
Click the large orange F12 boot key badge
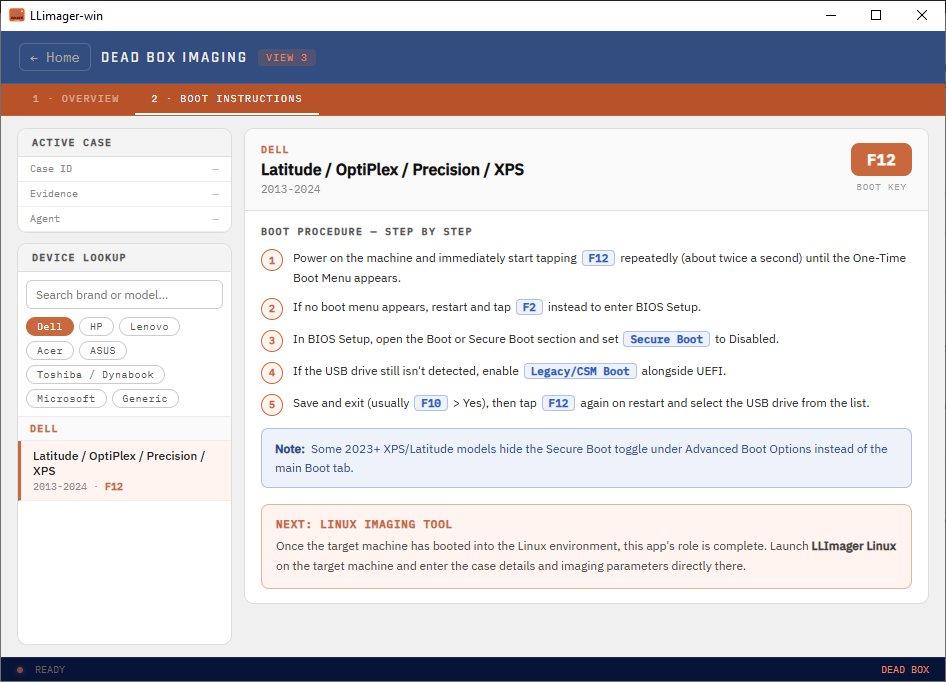881,160
